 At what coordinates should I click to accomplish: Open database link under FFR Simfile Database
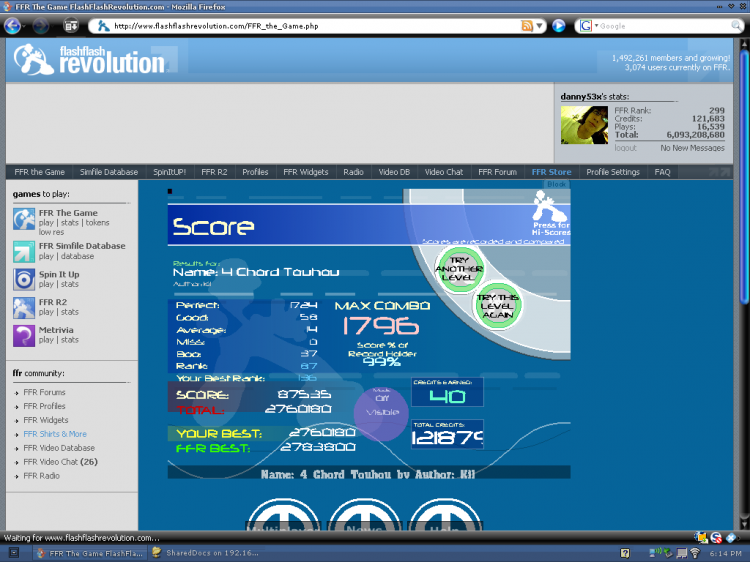pyautogui.click(x=77, y=256)
